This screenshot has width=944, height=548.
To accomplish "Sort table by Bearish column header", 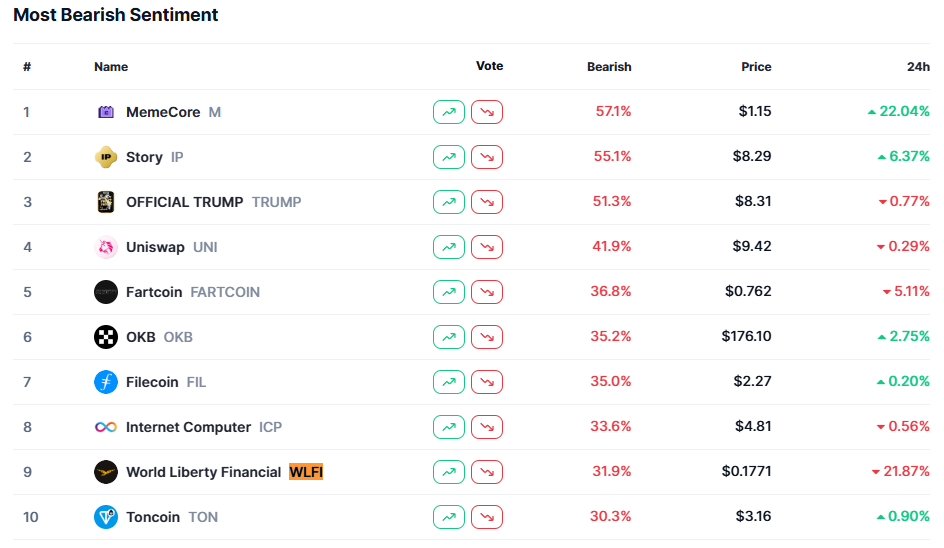I will click(x=609, y=67).
